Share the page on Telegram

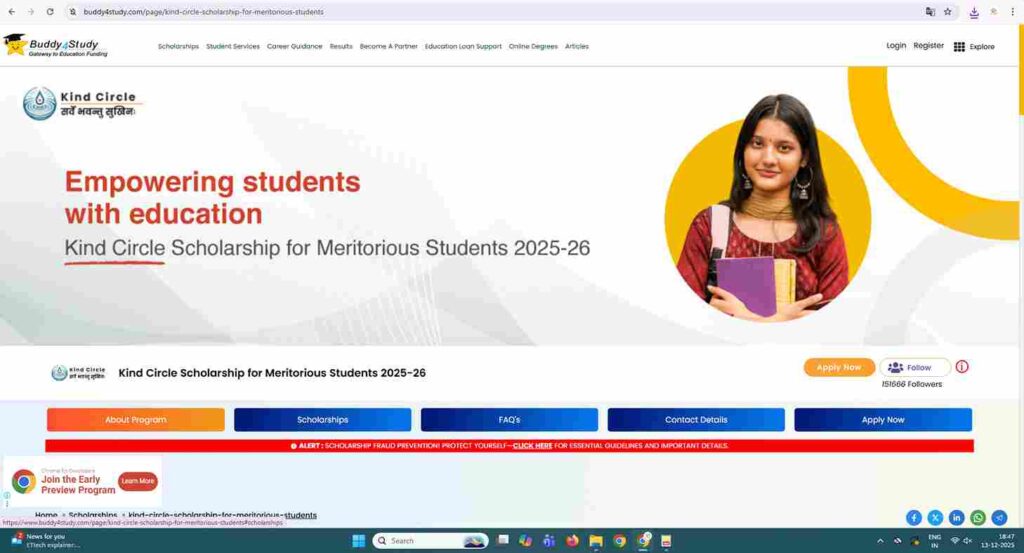pyautogui.click(x=999, y=518)
